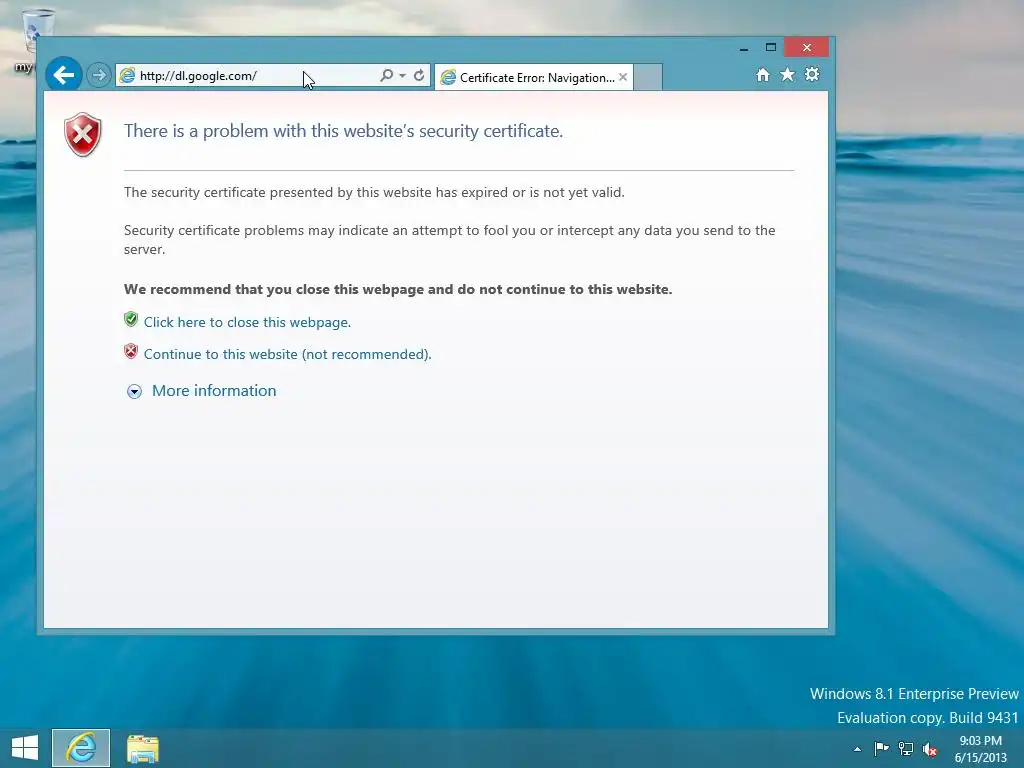Click the muted volume speaker tray icon
The height and width of the screenshot is (768, 1024).
click(930, 749)
